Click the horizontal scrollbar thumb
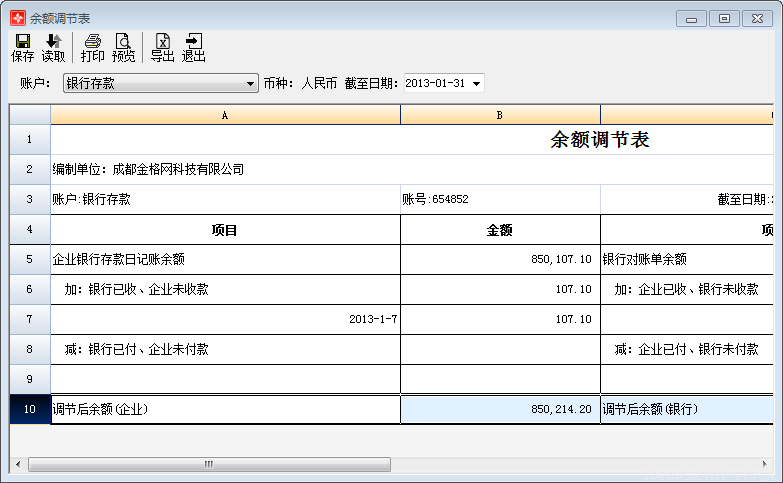The height and width of the screenshot is (483, 783). pyautogui.click(x=208, y=464)
